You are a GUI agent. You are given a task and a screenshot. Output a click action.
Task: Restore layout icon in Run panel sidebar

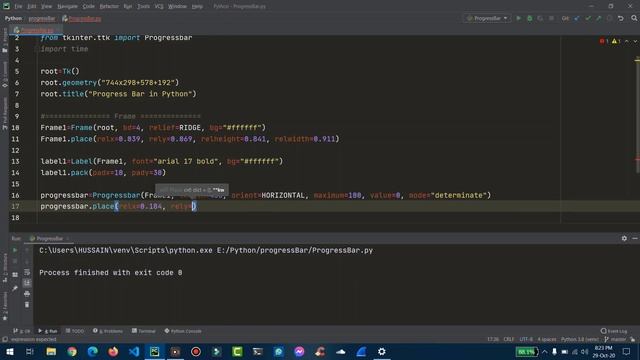pyautogui.click(x=15, y=275)
